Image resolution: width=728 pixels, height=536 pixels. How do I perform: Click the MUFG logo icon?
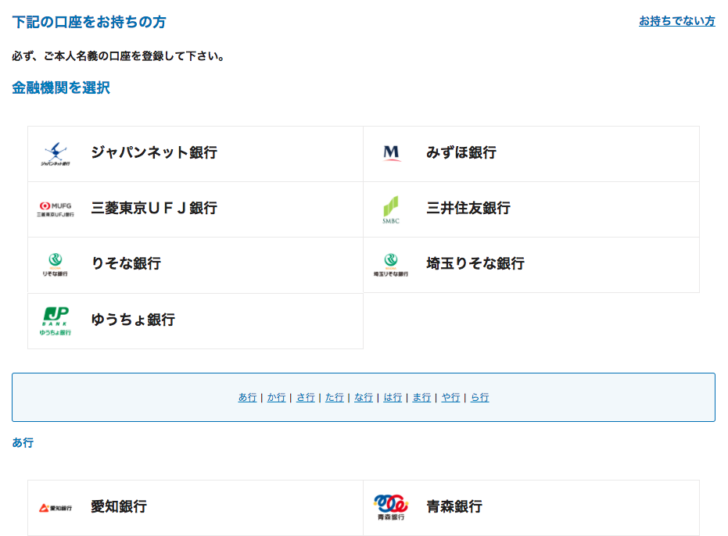tap(56, 209)
